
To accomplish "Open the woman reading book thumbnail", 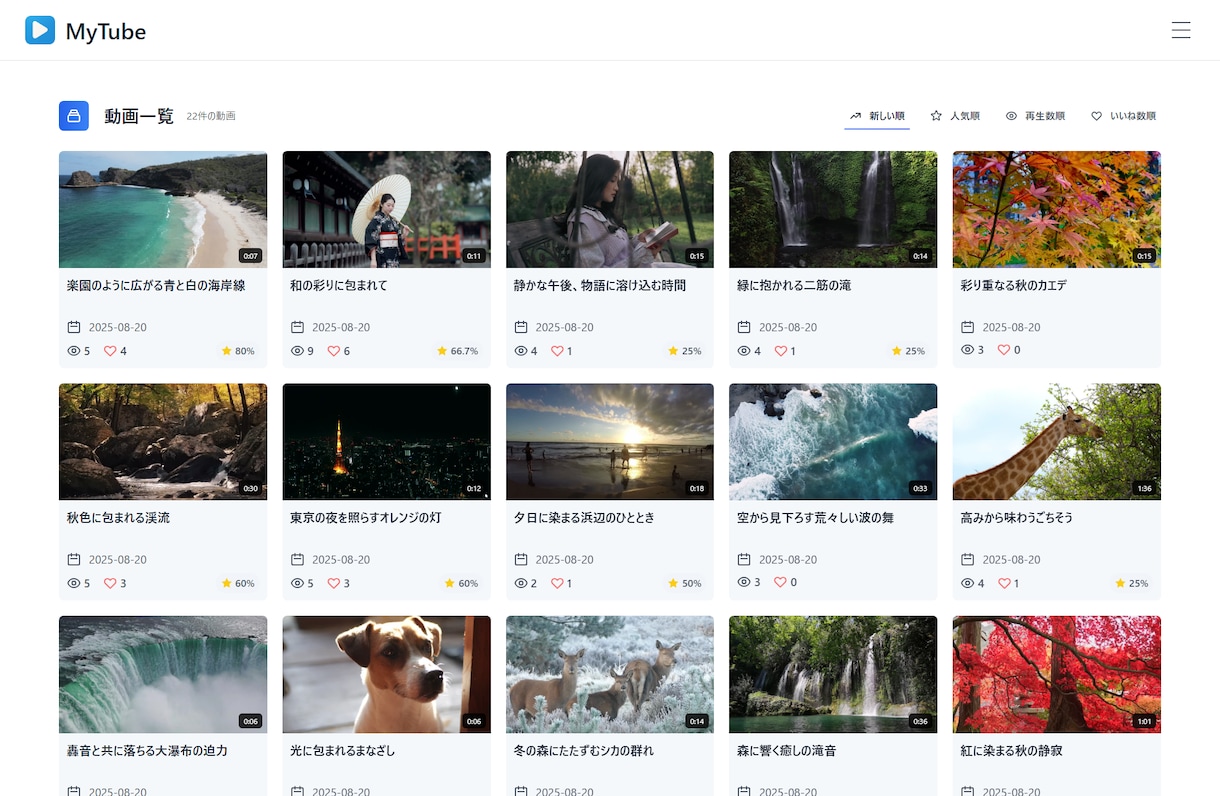I will pyautogui.click(x=610, y=209).
